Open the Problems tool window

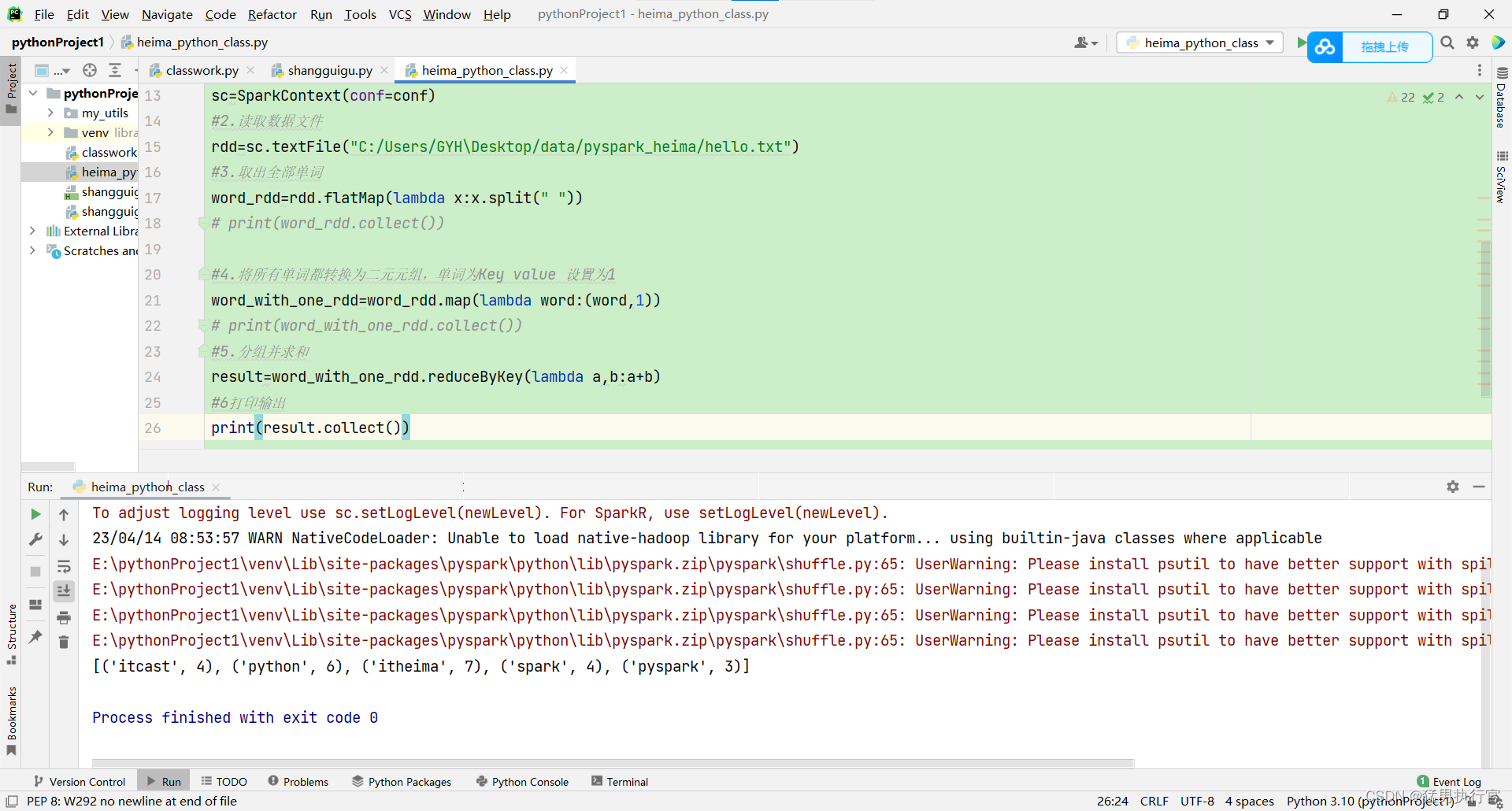(x=298, y=781)
